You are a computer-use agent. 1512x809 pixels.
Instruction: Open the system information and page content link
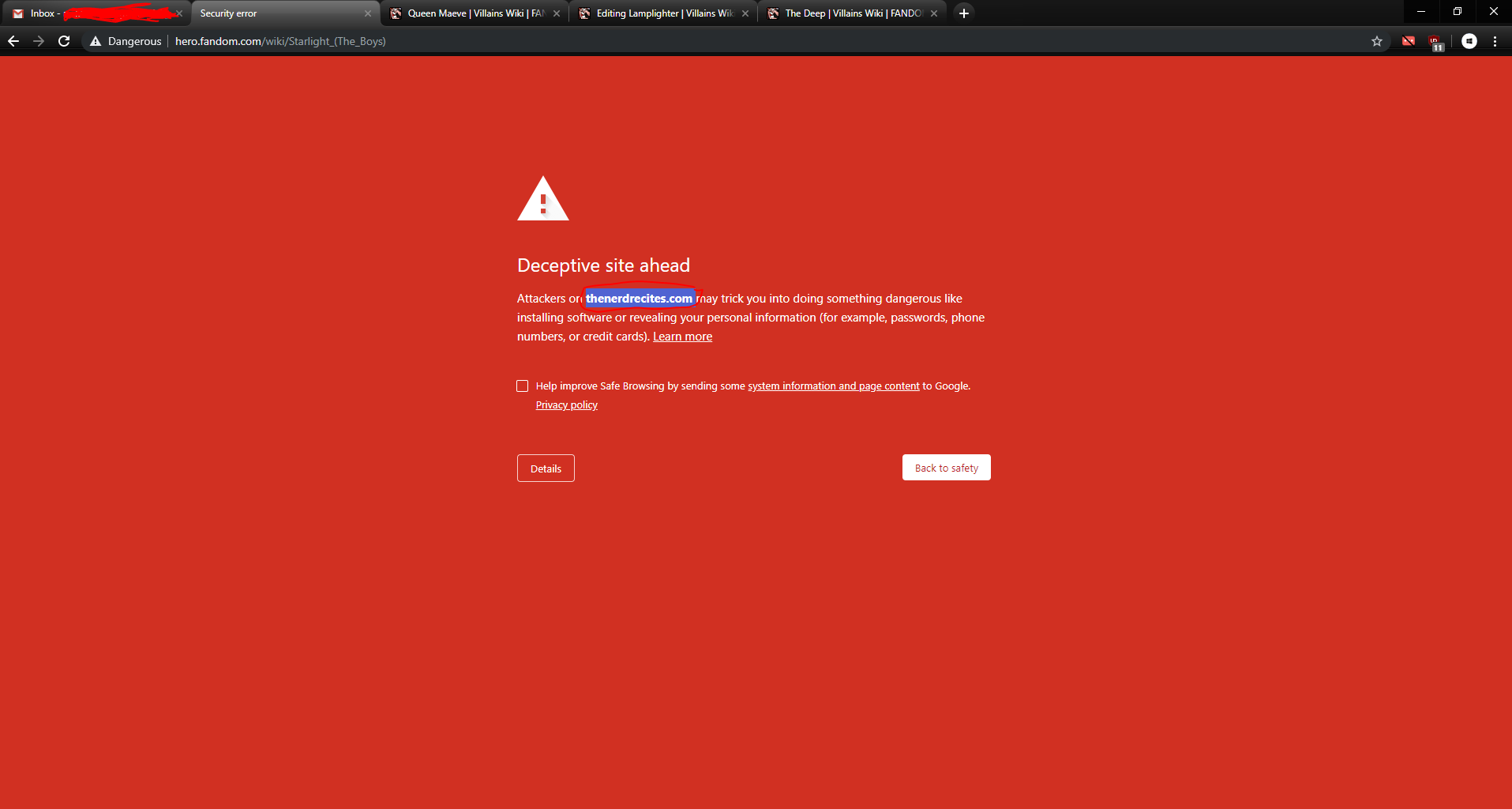[834, 386]
